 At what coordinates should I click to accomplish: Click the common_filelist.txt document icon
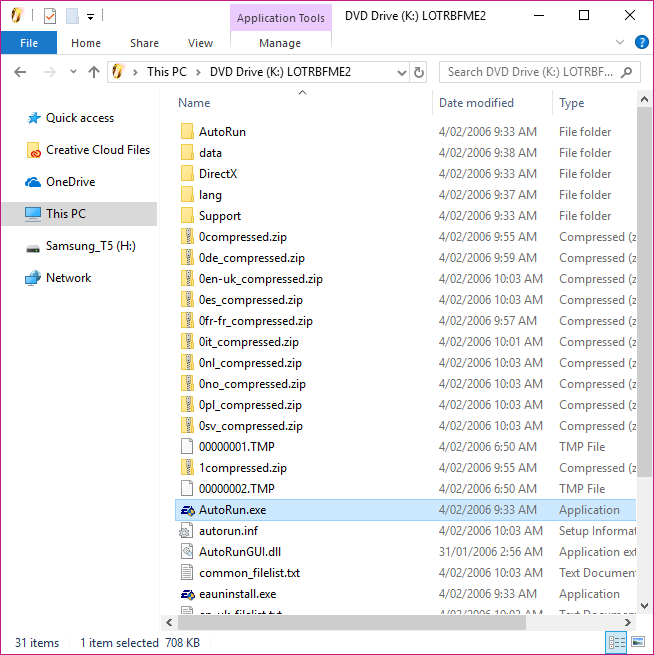pyautogui.click(x=187, y=573)
